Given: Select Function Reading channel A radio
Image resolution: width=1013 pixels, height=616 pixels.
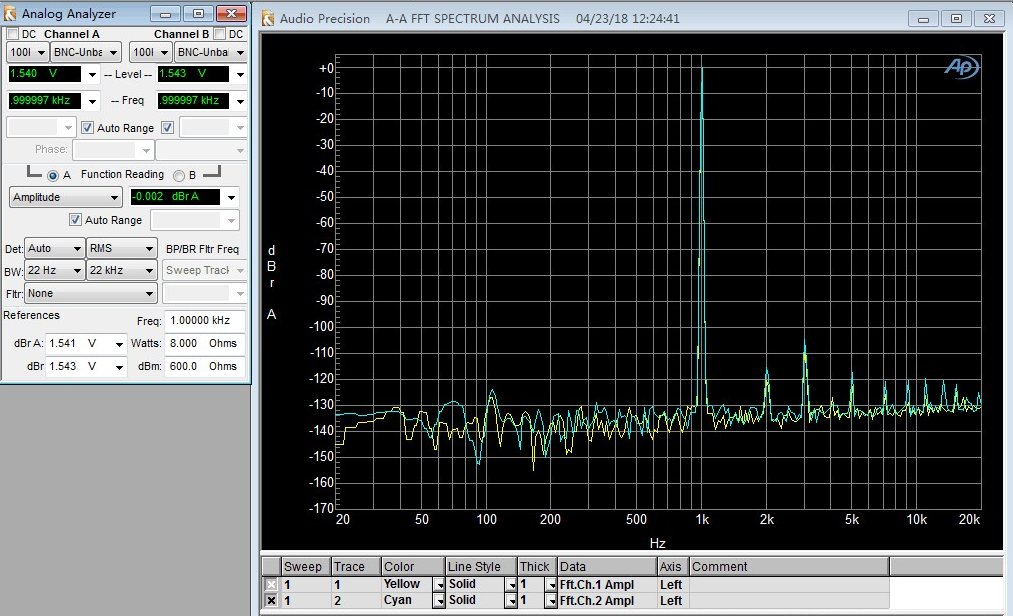Looking at the screenshot, I should pos(53,175).
